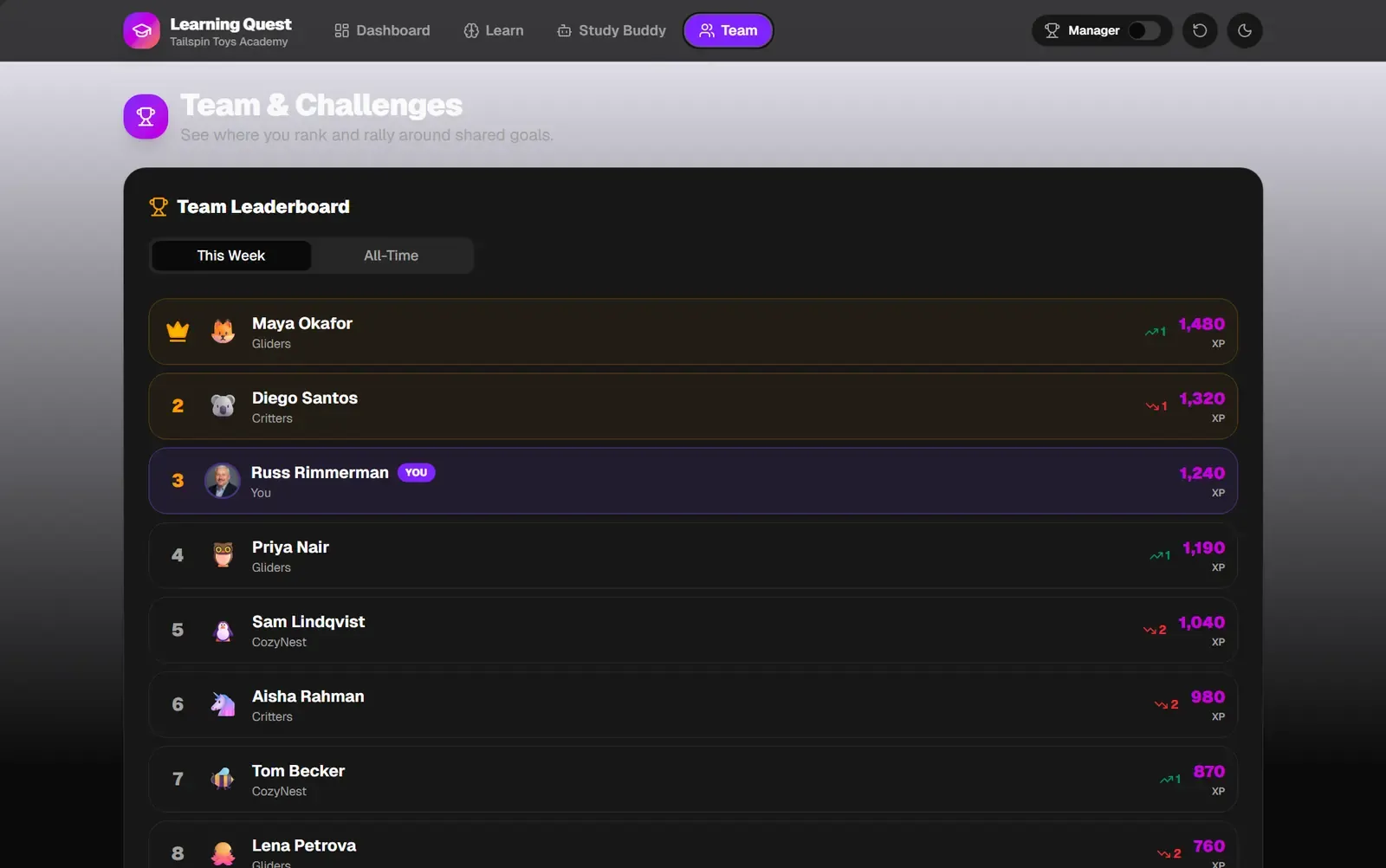Image resolution: width=1386 pixels, height=868 pixels.
Task: Switch leaderboard to All-Time
Action: (x=391, y=256)
